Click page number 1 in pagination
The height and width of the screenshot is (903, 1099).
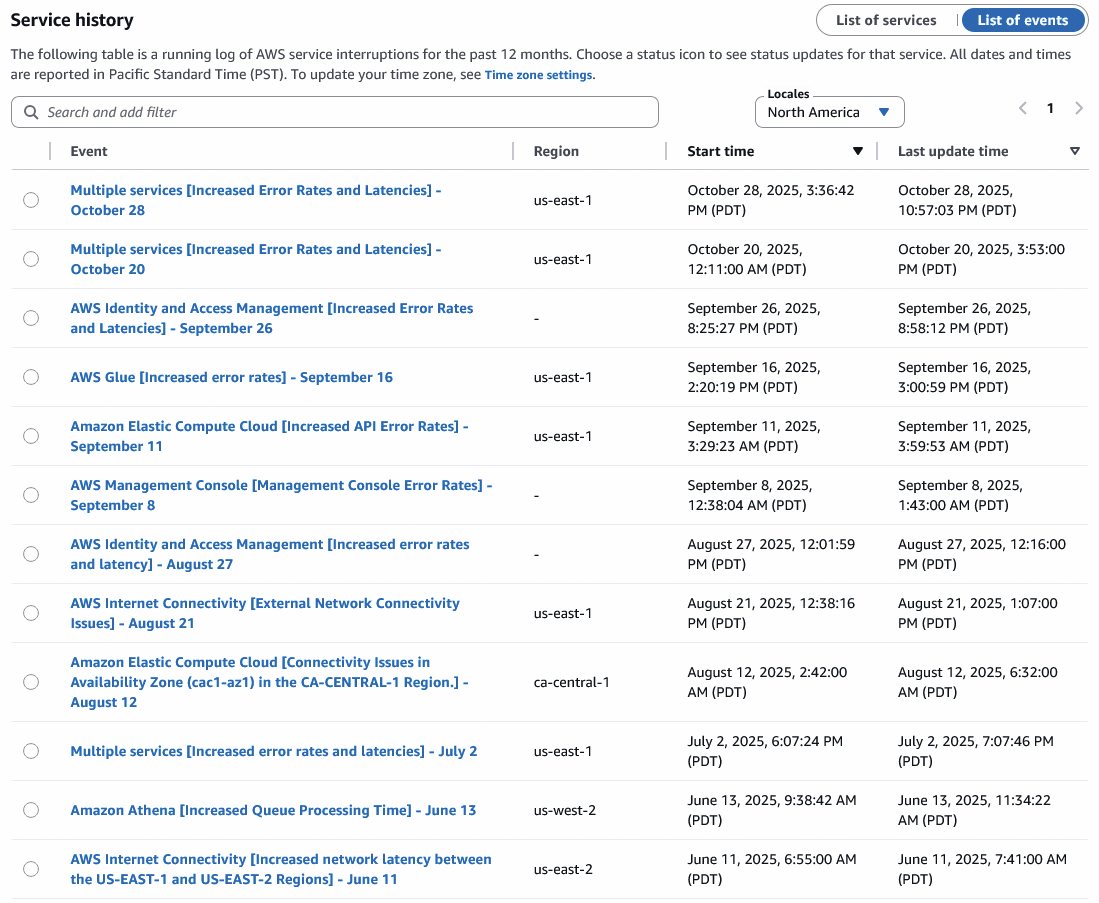pyautogui.click(x=1050, y=108)
